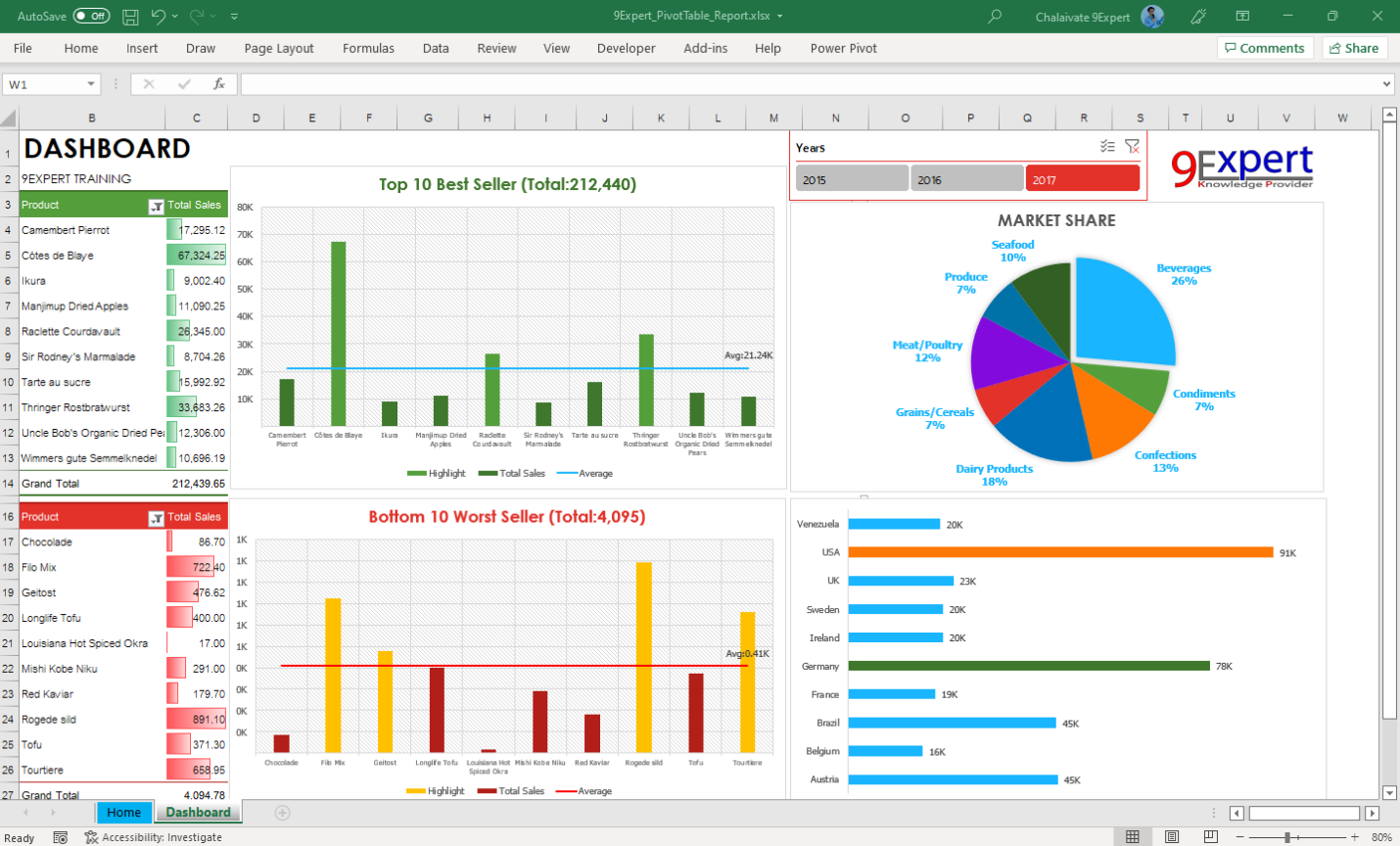The image size is (1400, 846).
Task: Select the 2015 slicer button
Action: click(x=851, y=177)
